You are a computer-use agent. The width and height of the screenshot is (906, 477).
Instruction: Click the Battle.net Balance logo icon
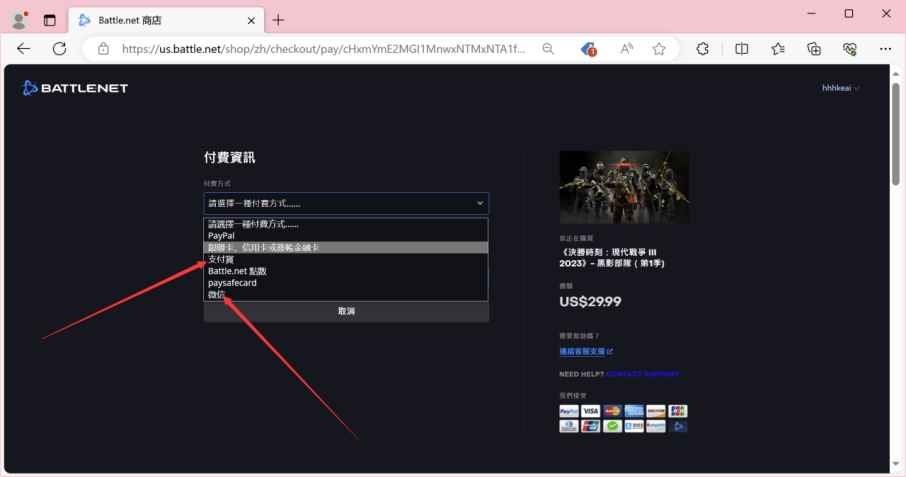[678, 426]
